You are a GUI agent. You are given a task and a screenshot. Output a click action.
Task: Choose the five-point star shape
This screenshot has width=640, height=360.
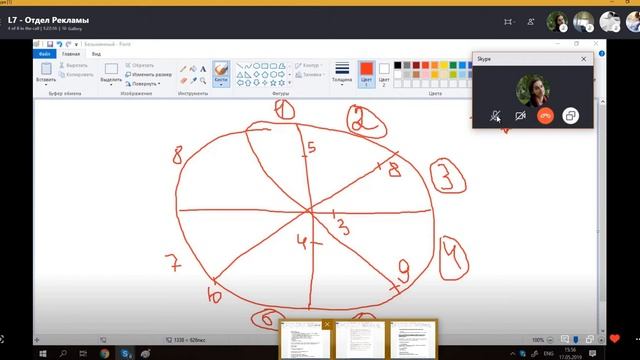pyautogui.click(x=273, y=83)
